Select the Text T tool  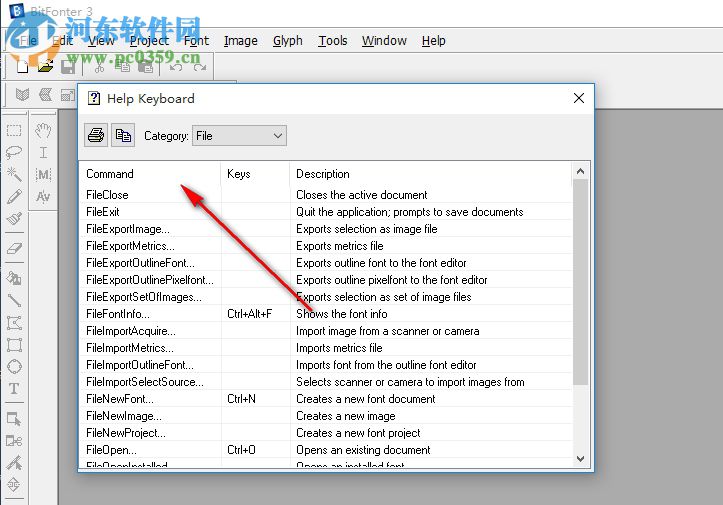pos(14,389)
